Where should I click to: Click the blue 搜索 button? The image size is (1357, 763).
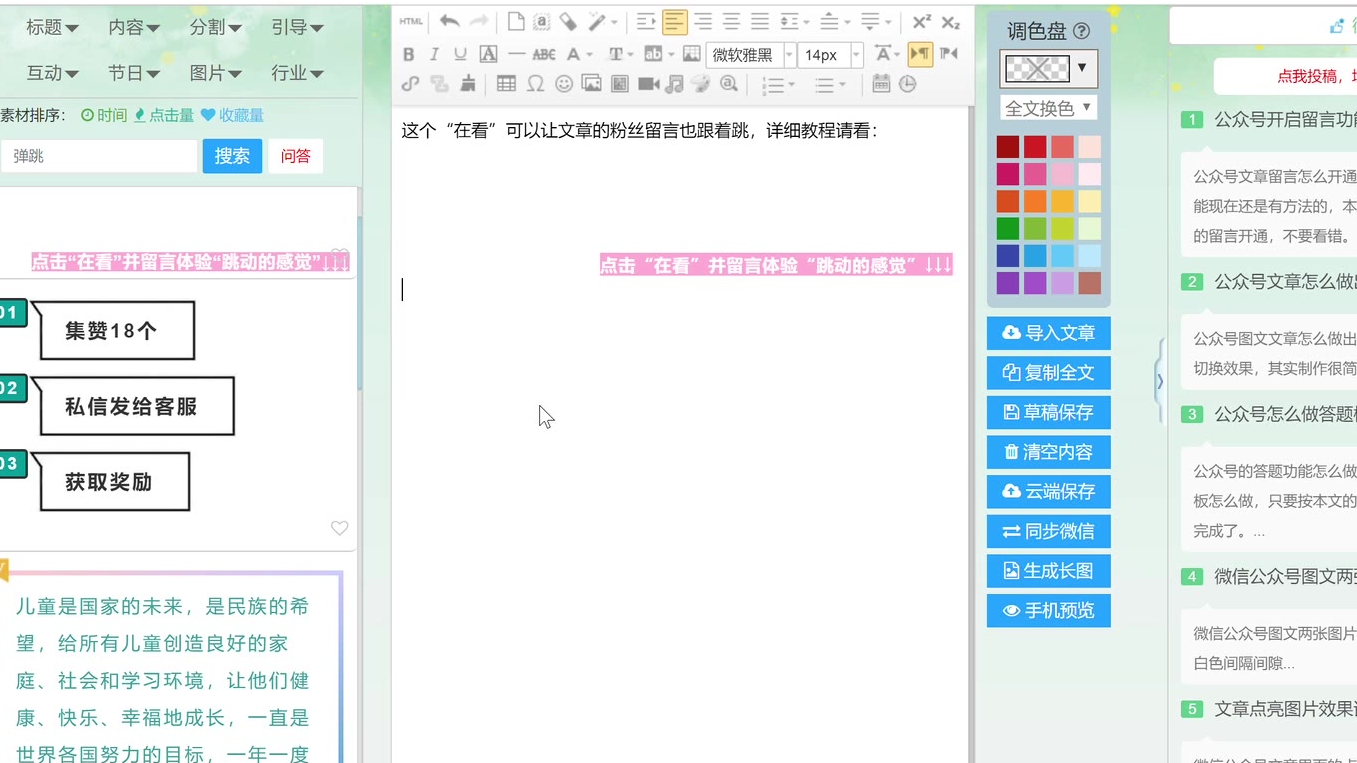[232, 156]
